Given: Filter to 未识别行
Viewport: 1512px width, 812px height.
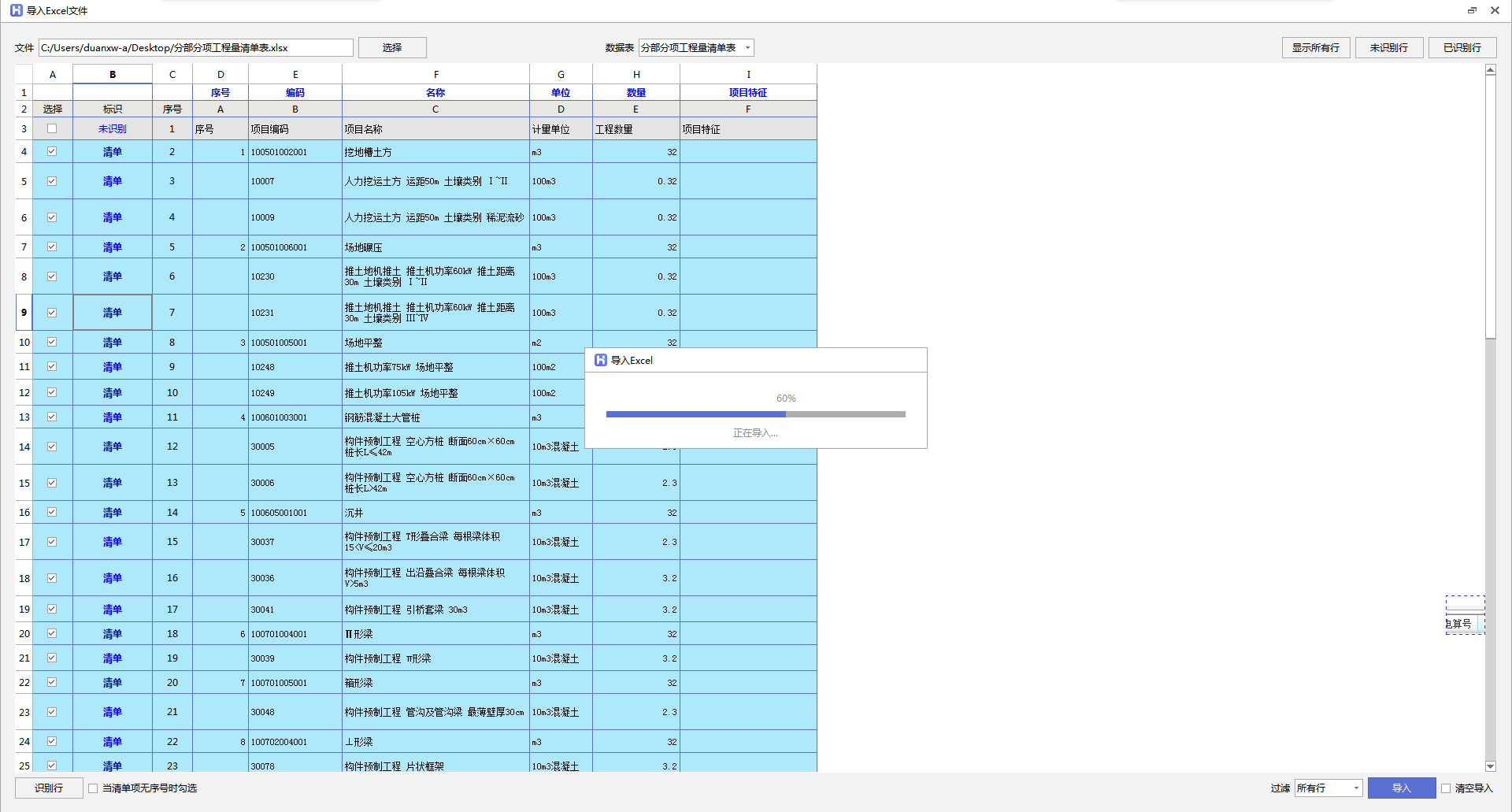Looking at the screenshot, I should click(x=1388, y=48).
